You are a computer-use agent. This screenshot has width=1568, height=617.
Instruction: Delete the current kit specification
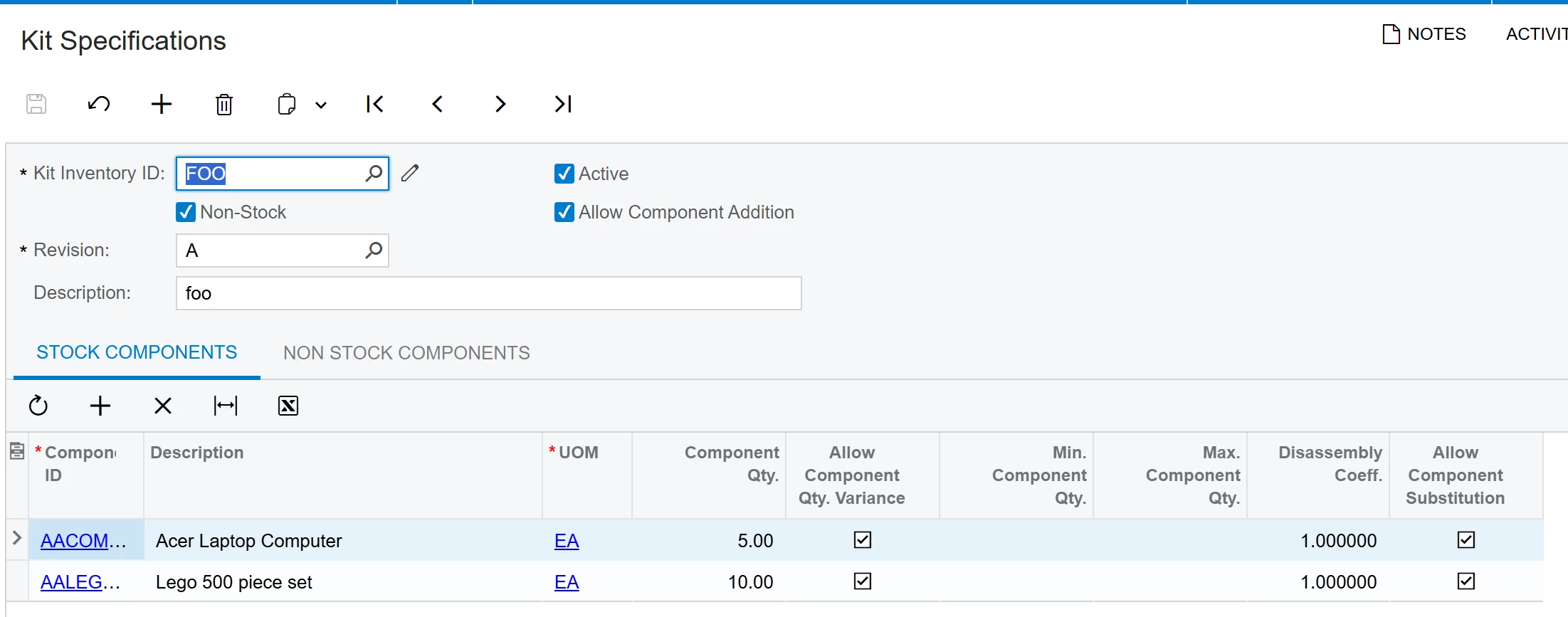224,105
